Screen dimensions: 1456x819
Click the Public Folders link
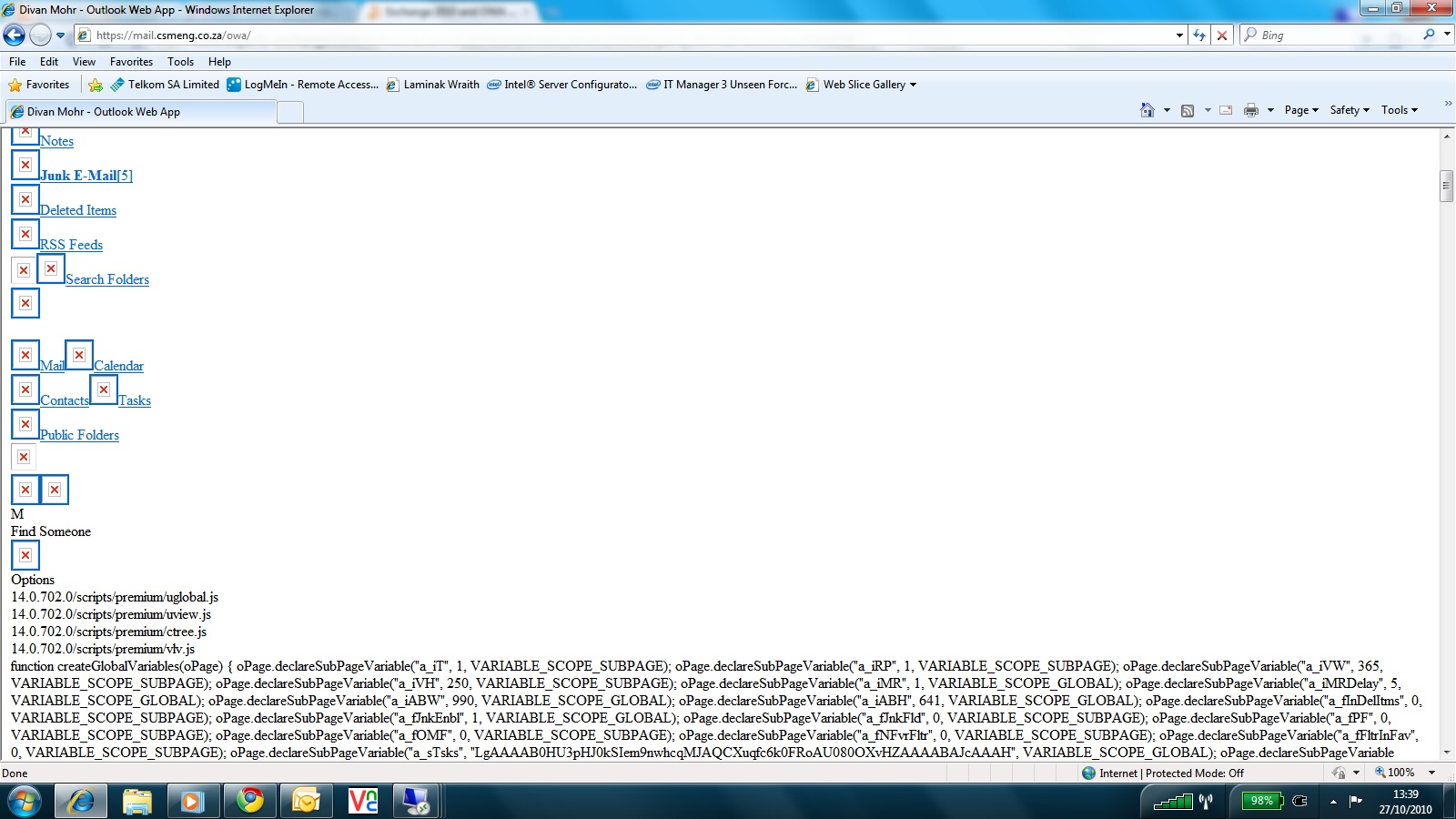pos(79,435)
